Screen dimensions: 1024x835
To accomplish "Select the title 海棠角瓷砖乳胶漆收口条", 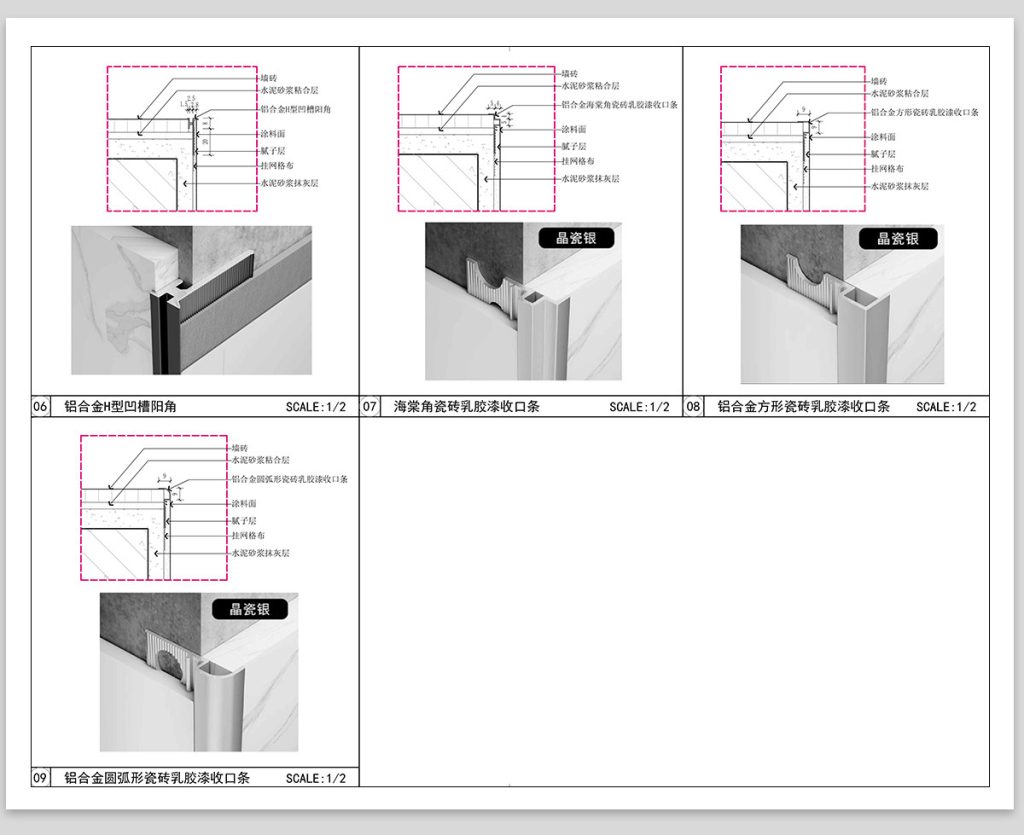I will coord(466,407).
